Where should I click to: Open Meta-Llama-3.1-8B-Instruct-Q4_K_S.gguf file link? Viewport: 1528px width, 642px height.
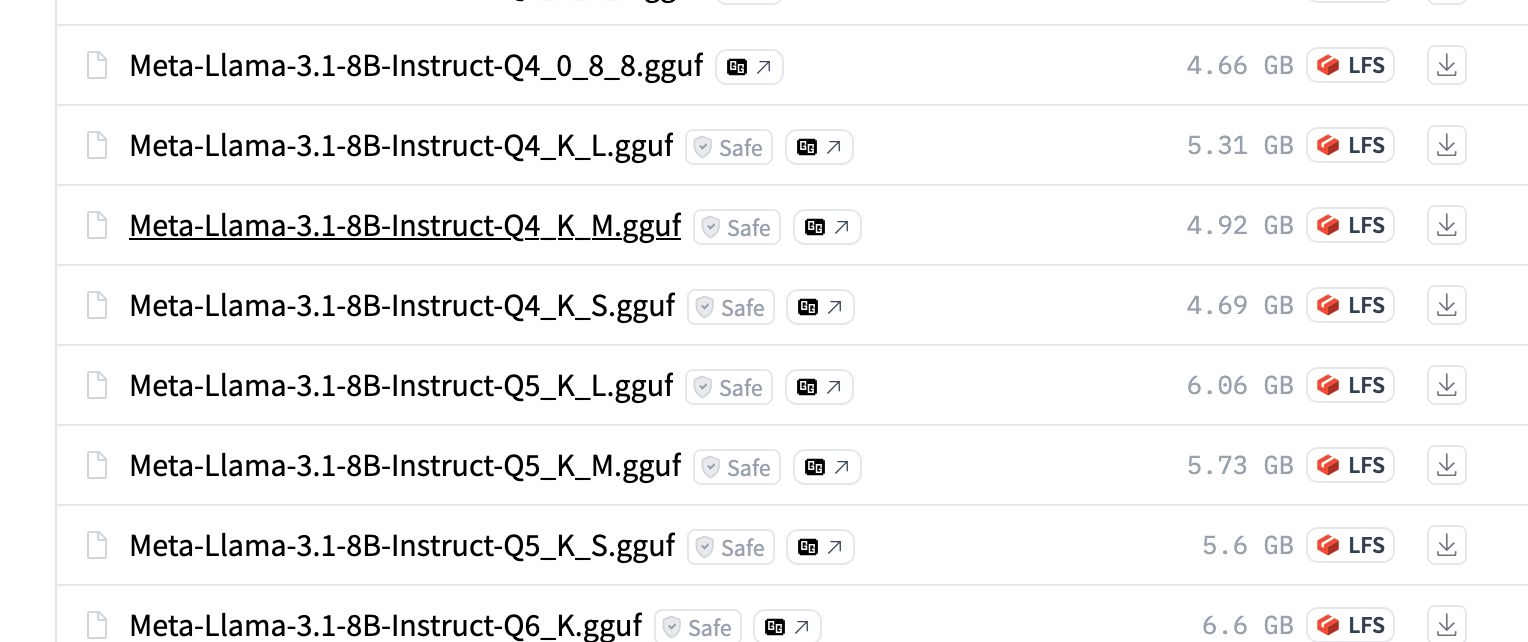pyautogui.click(x=402, y=306)
